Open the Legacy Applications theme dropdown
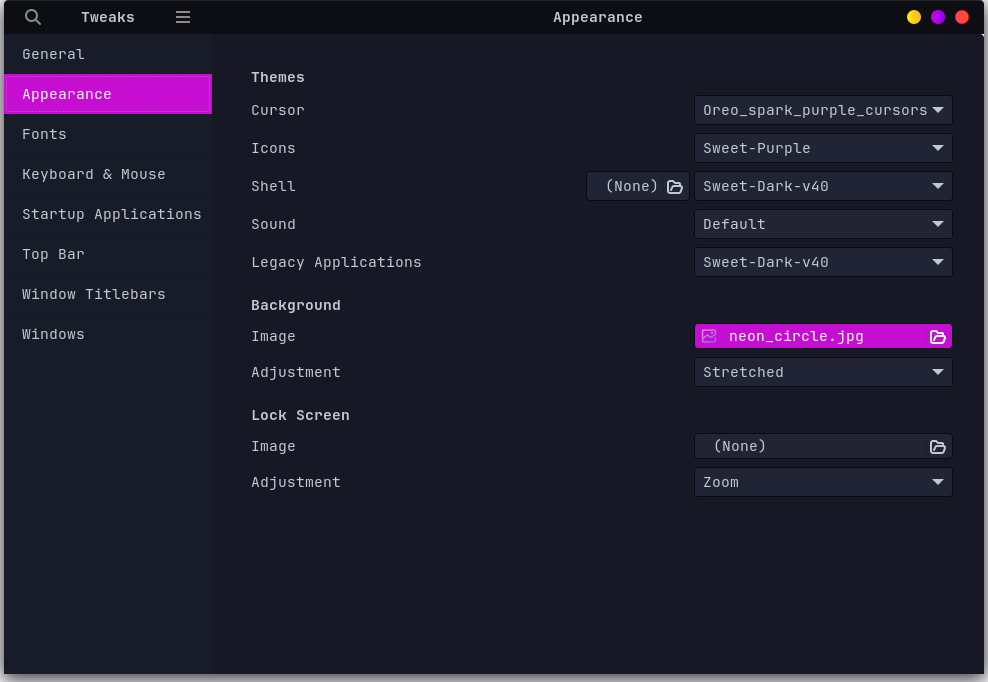 pyautogui.click(x=823, y=261)
